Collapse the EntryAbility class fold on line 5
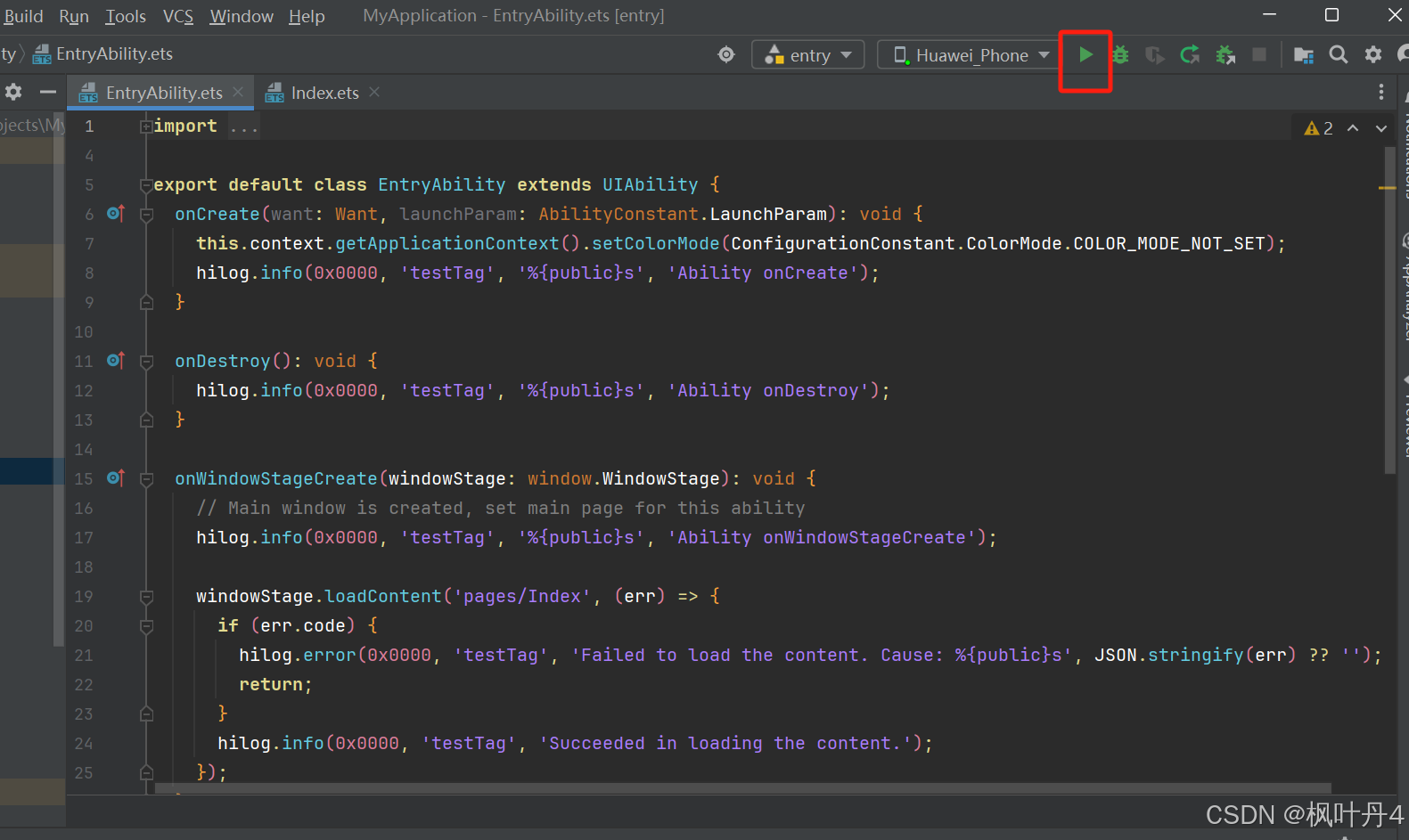The height and width of the screenshot is (840, 1409). pos(146,185)
